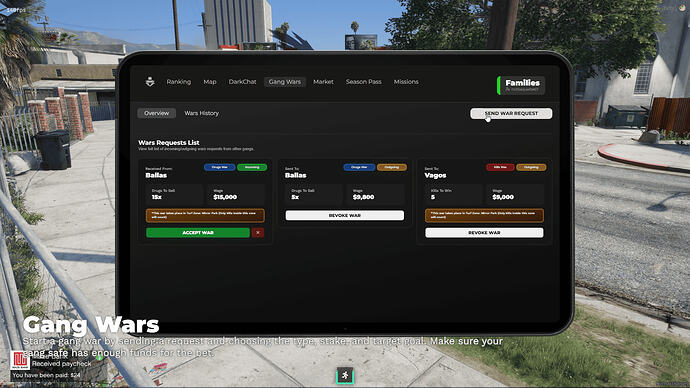Click the $9,000 wage value
This screenshot has height=388, width=690.
(x=503, y=197)
